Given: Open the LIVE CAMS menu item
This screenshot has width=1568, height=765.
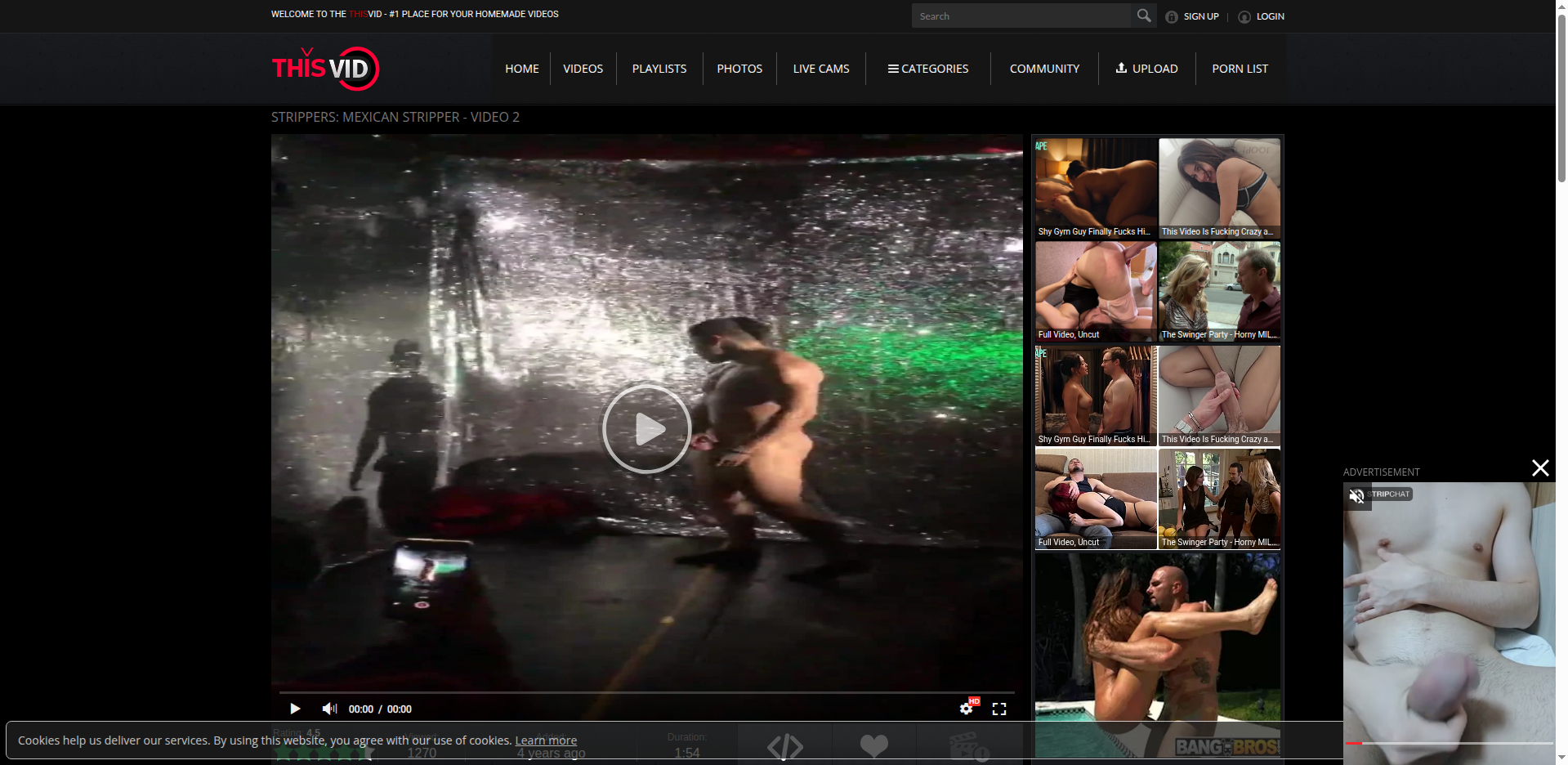Looking at the screenshot, I should point(821,69).
